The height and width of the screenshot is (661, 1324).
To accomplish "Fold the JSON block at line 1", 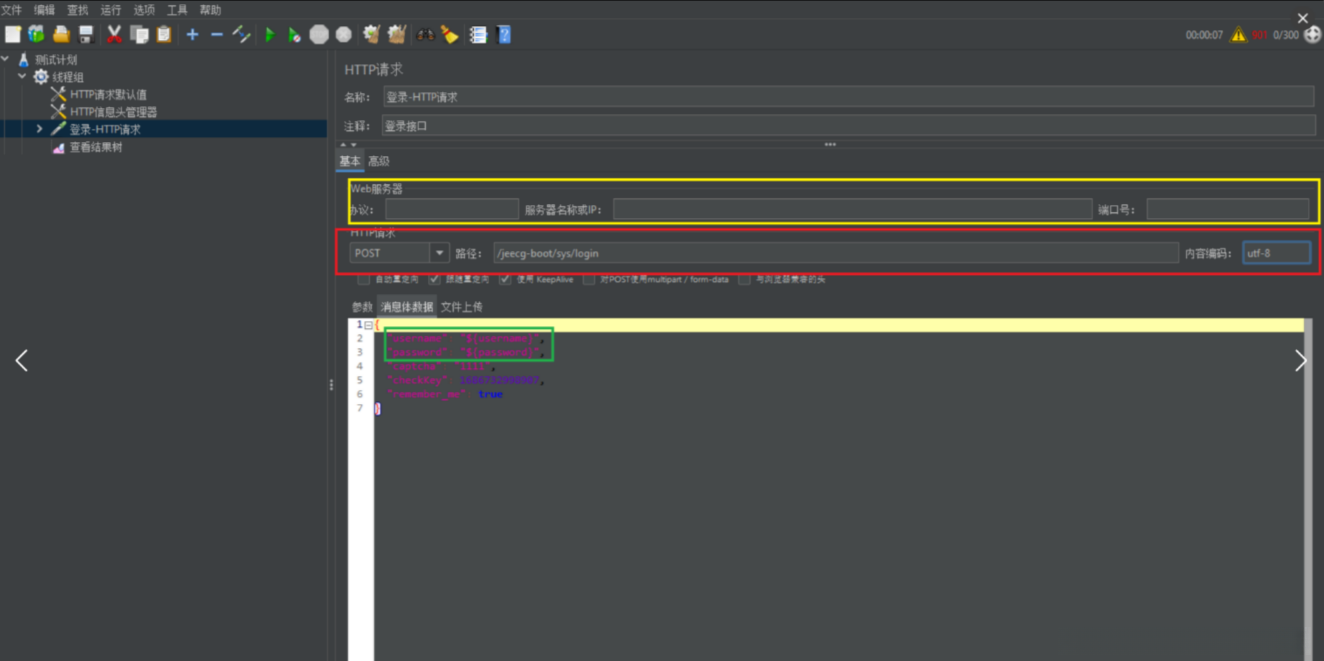I will [368, 325].
